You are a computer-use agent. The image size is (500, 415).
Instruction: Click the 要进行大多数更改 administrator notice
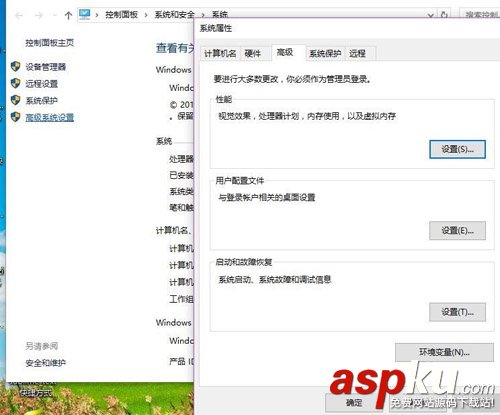point(292,79)
